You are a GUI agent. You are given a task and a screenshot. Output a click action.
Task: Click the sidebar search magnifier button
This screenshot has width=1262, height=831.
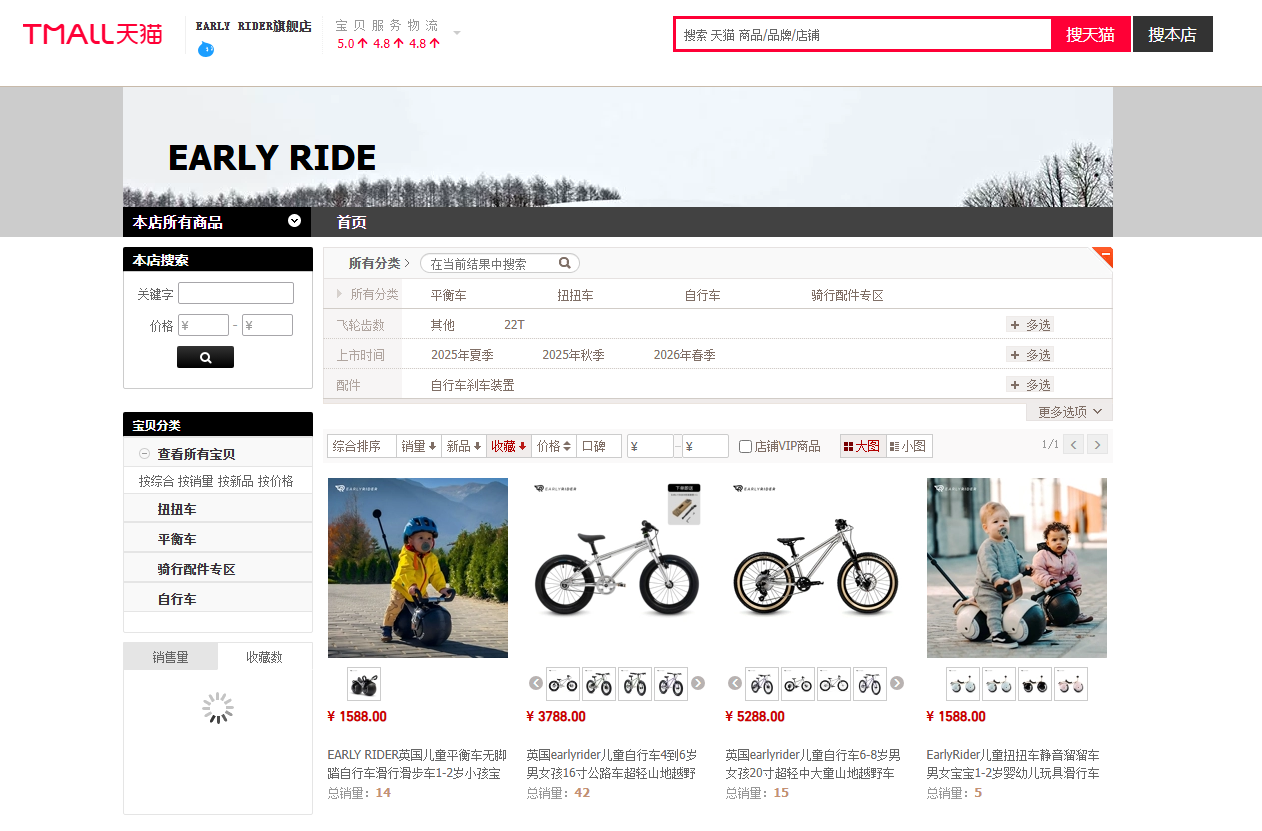[205, 357]
